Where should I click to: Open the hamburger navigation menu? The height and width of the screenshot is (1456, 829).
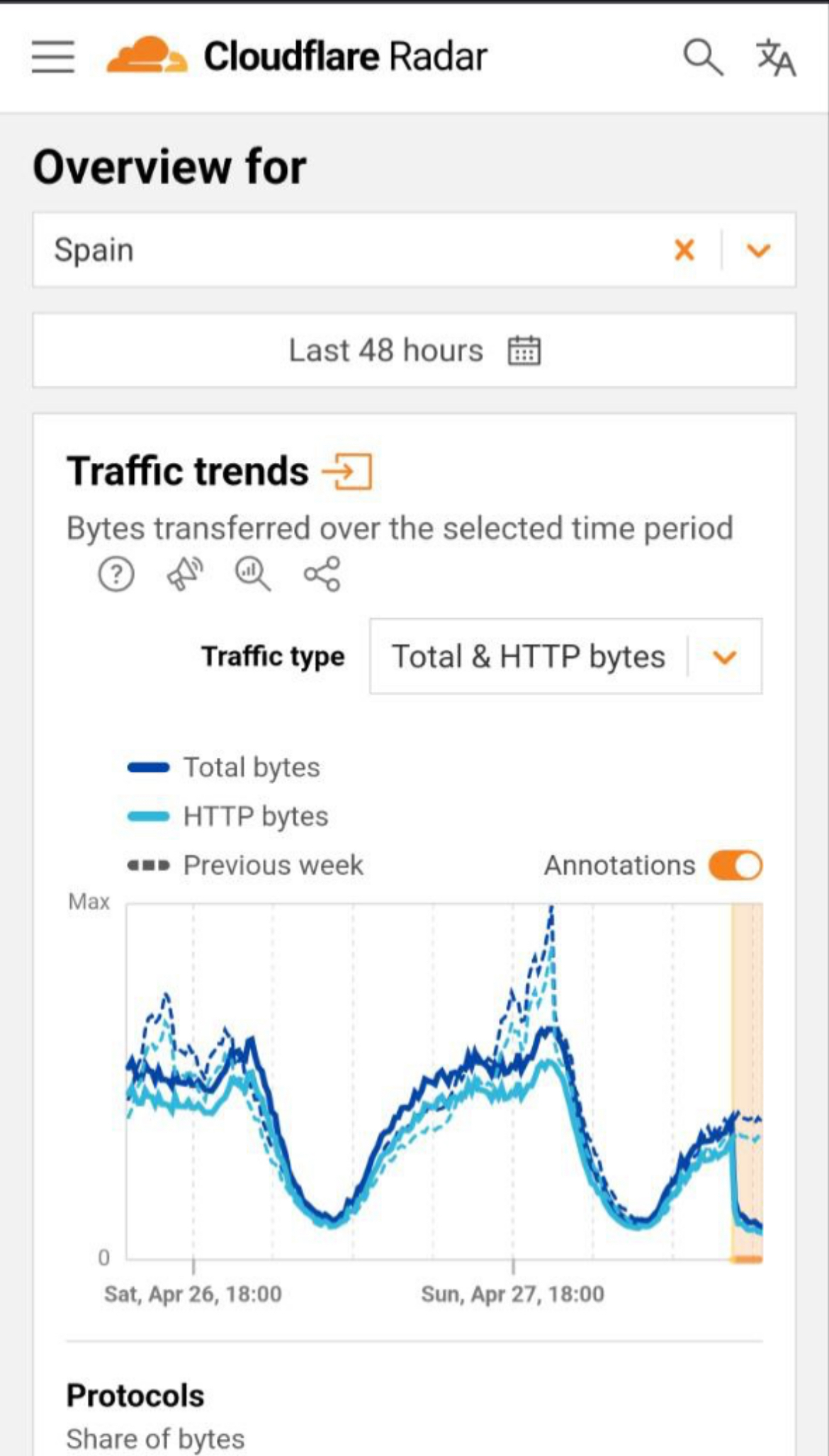click(x=53, y=57)
